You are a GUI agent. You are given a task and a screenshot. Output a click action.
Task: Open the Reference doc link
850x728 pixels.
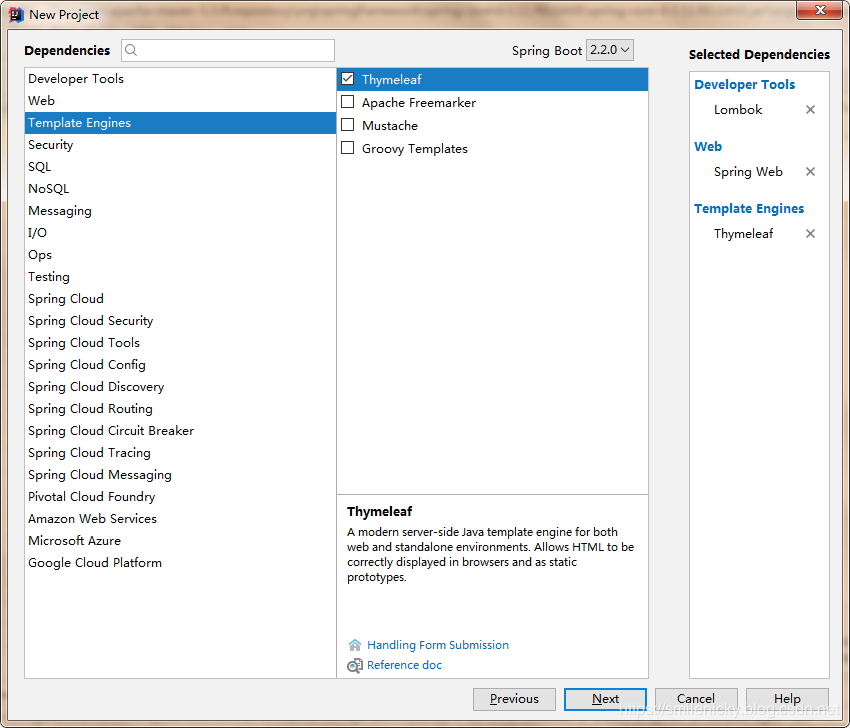coord(404,665)
